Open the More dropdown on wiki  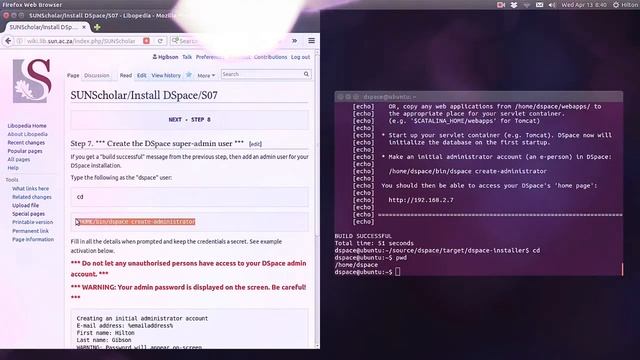pos(206,76)
